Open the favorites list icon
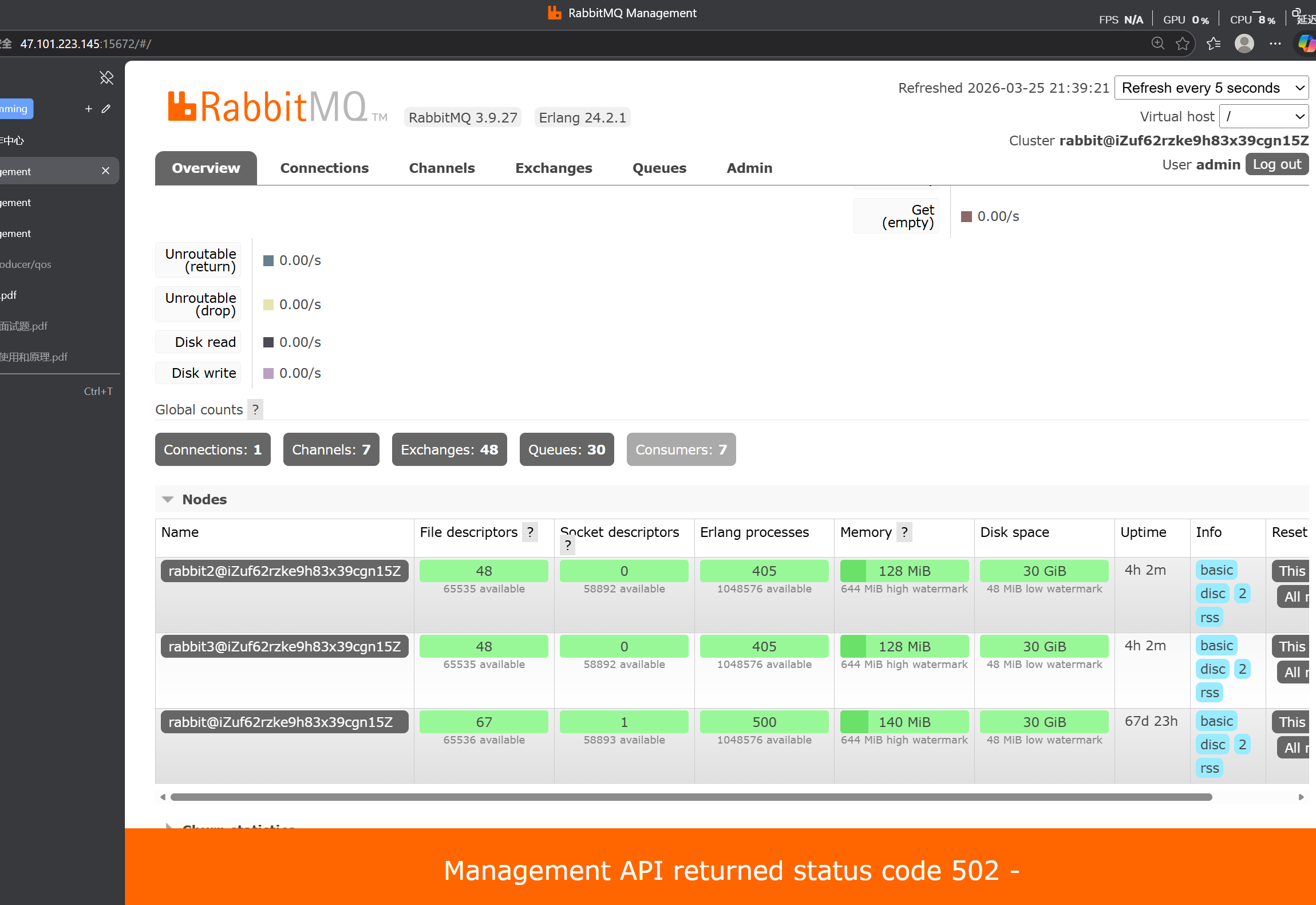 tap(1213, 44)
